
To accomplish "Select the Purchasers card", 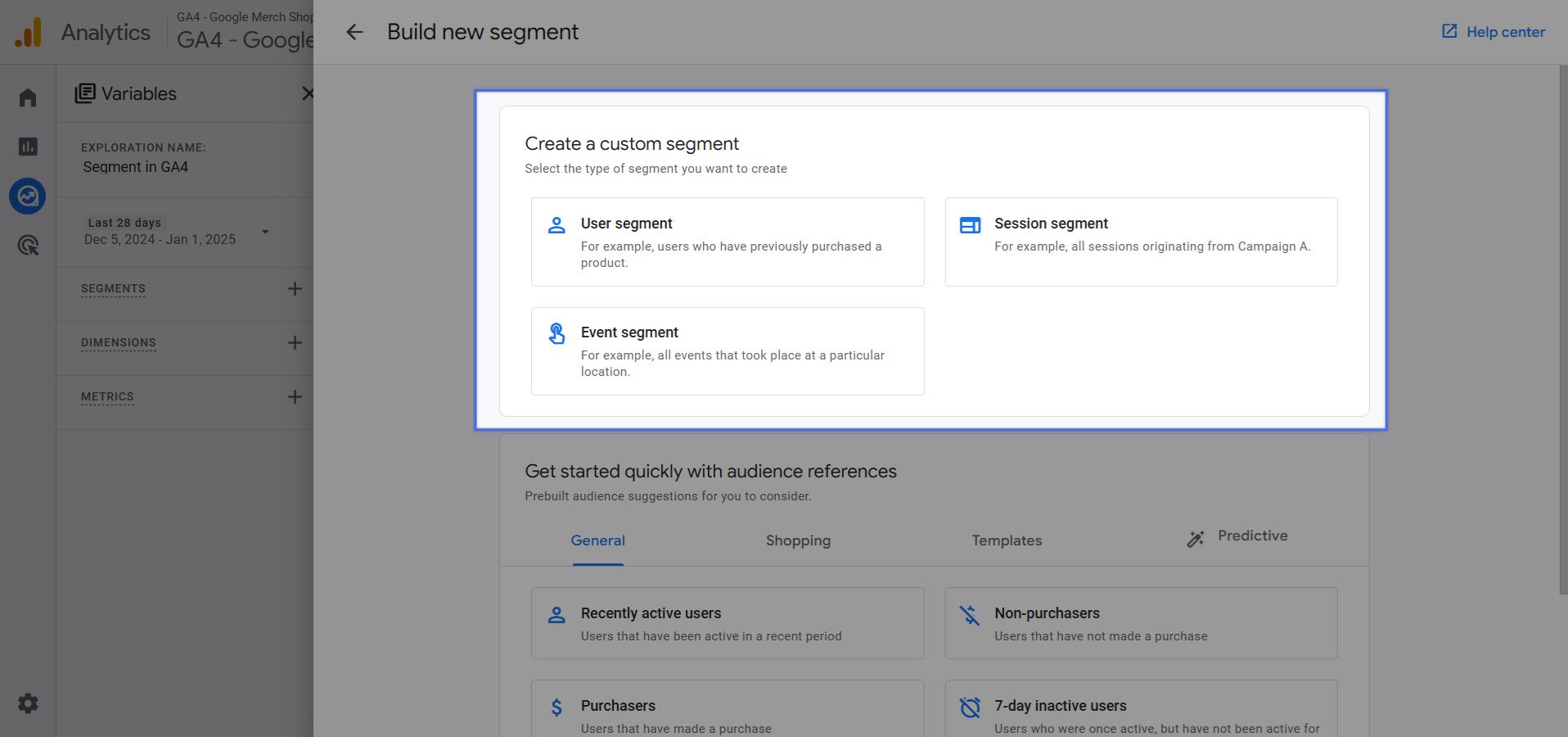I will pyautogui.click(x=728, y=708).
